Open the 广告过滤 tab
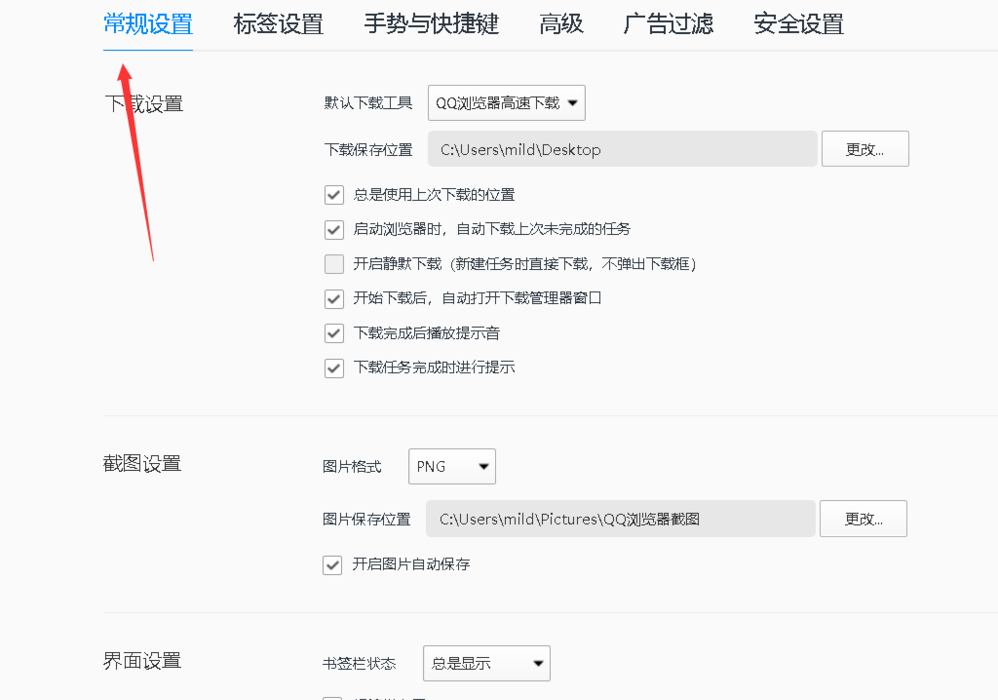Image resolution: width=998 pixels, height=700 pixels. tap(668, 24)
